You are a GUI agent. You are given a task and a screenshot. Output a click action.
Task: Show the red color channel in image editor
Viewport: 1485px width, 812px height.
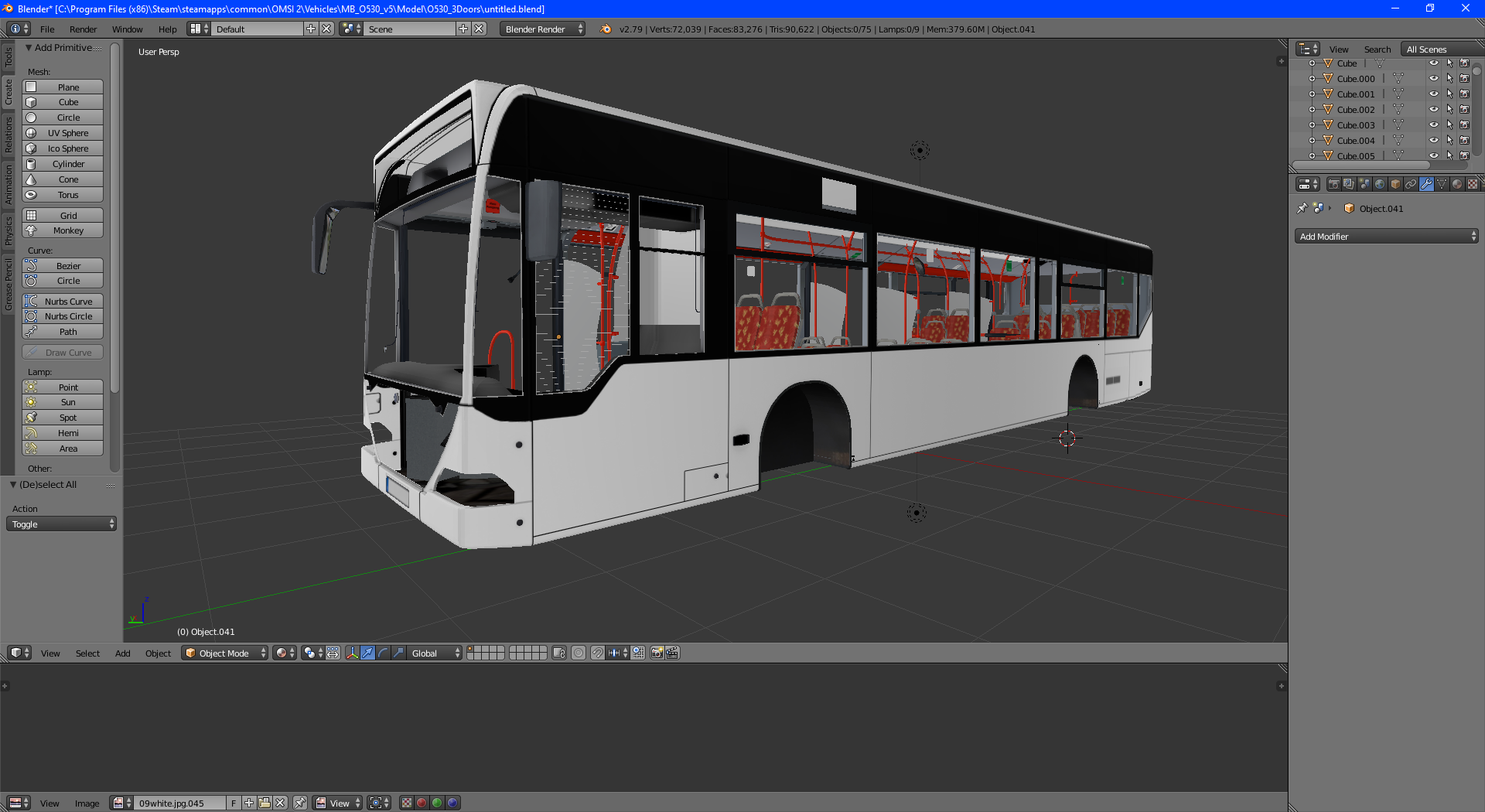click(x=422, y=803)
